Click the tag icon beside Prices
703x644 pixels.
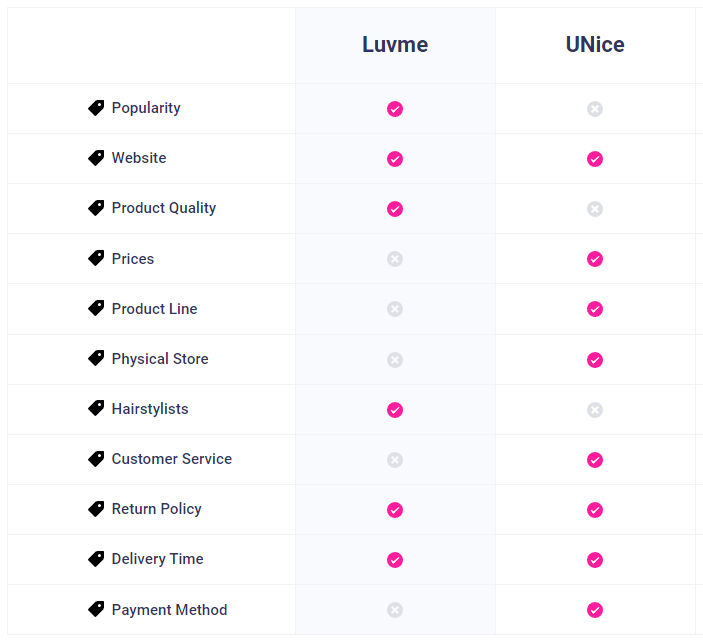tap(96, 258)
